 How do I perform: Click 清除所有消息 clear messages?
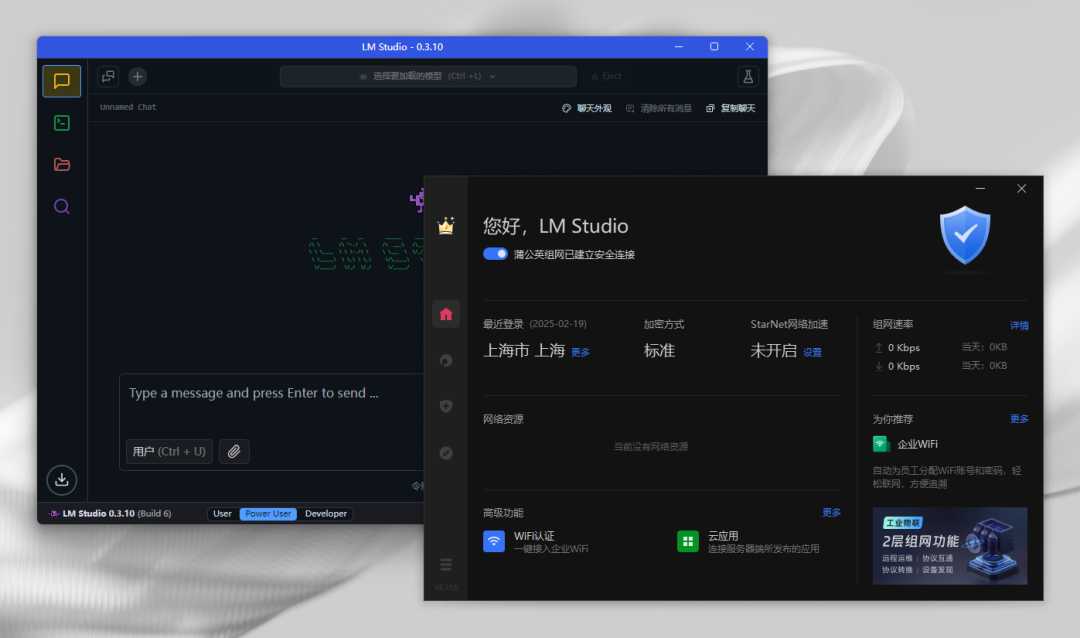coord(659,108)
